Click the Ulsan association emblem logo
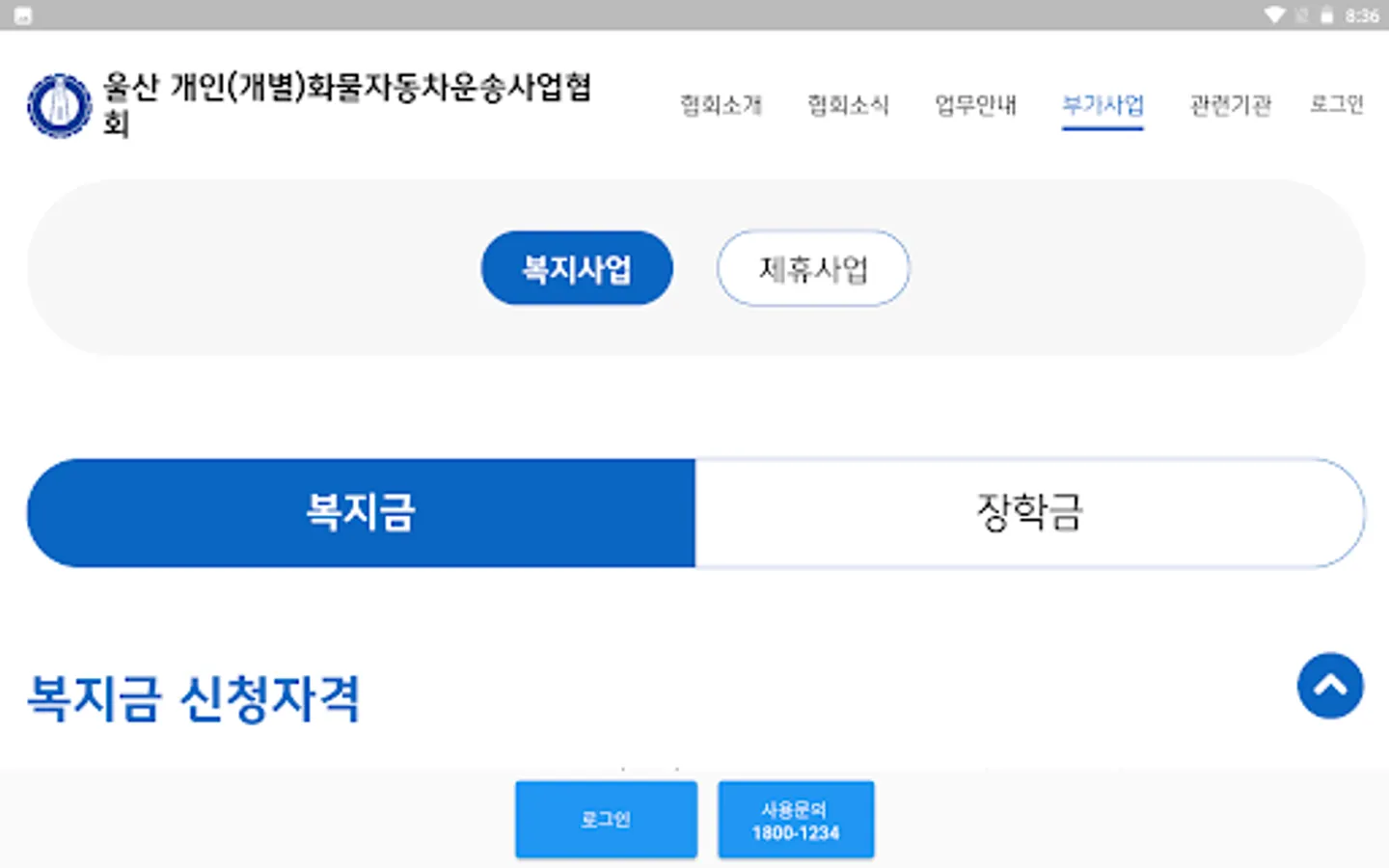Viewport: 1389px width, 868px height. [x=60, y=105]
